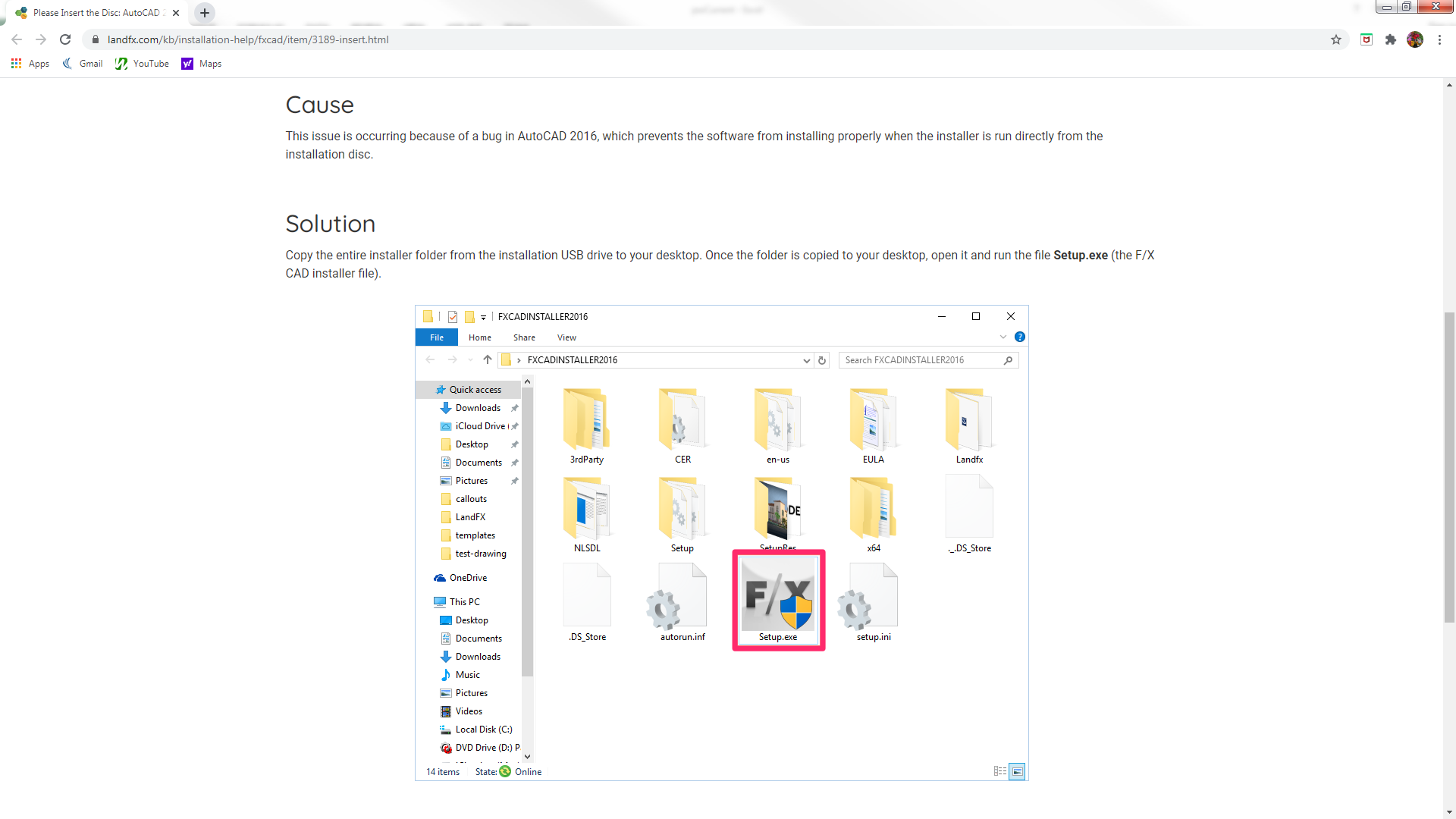Click the navigation pane scroll-down arrow

(x=528, y=757)
